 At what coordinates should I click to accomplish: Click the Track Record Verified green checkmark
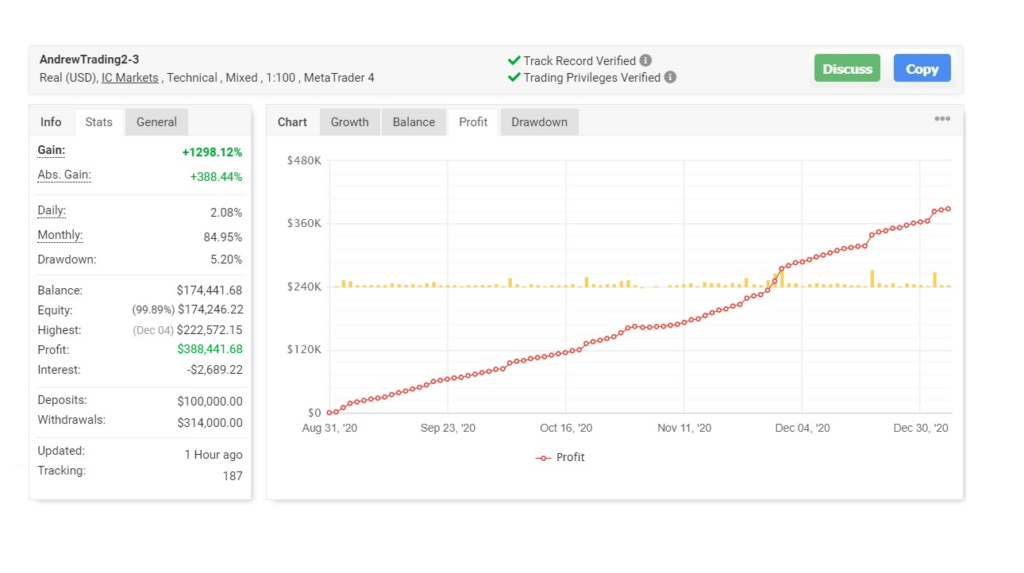(514, 60)
